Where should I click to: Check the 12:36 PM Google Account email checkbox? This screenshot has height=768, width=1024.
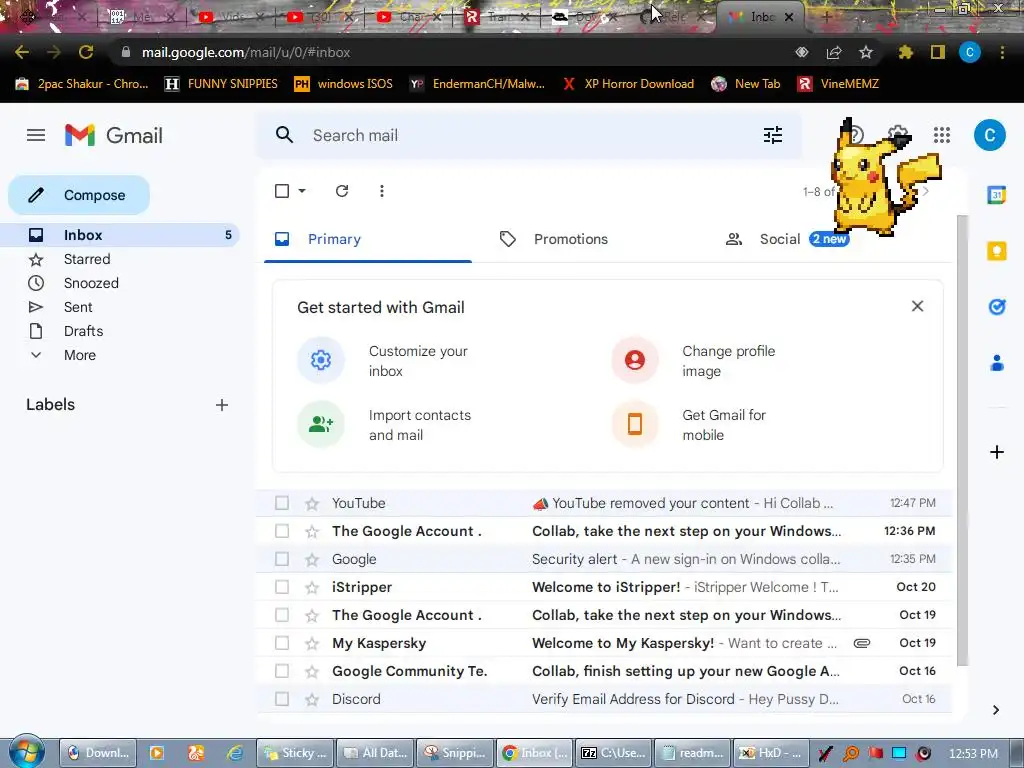(x=282, y=531)
